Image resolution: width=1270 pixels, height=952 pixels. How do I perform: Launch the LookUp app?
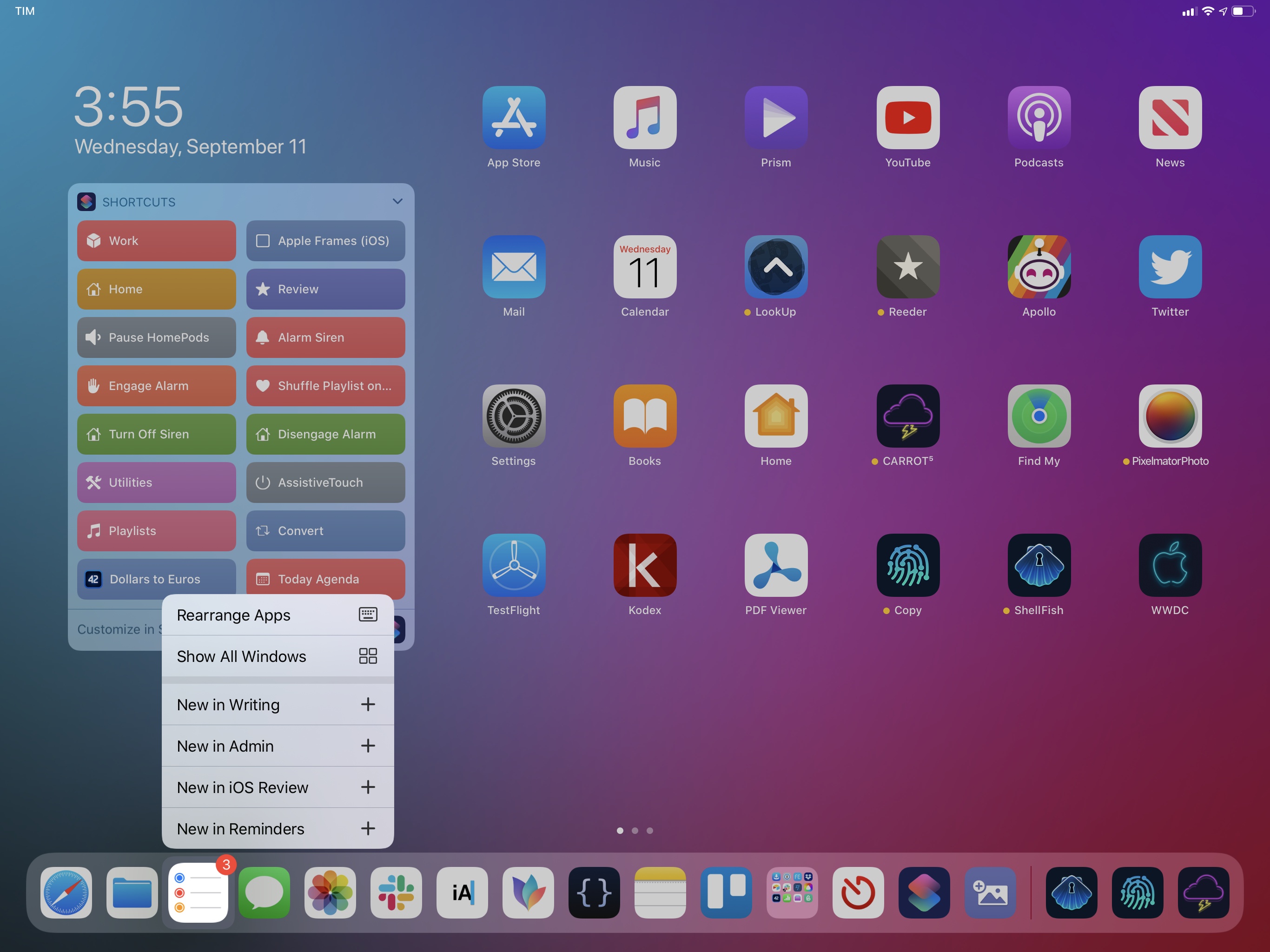[x=776, y=267]
